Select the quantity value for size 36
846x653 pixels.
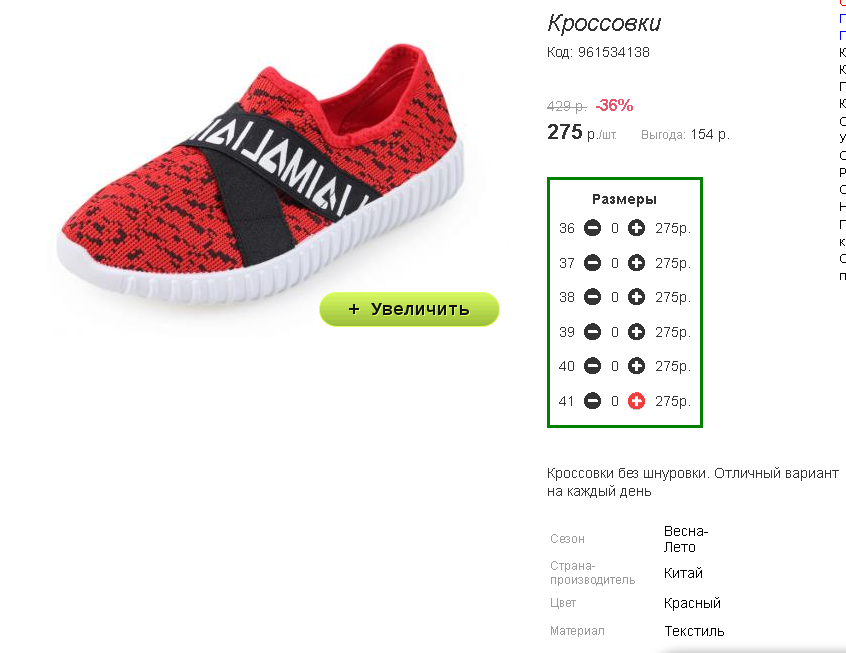pos(615,229)
